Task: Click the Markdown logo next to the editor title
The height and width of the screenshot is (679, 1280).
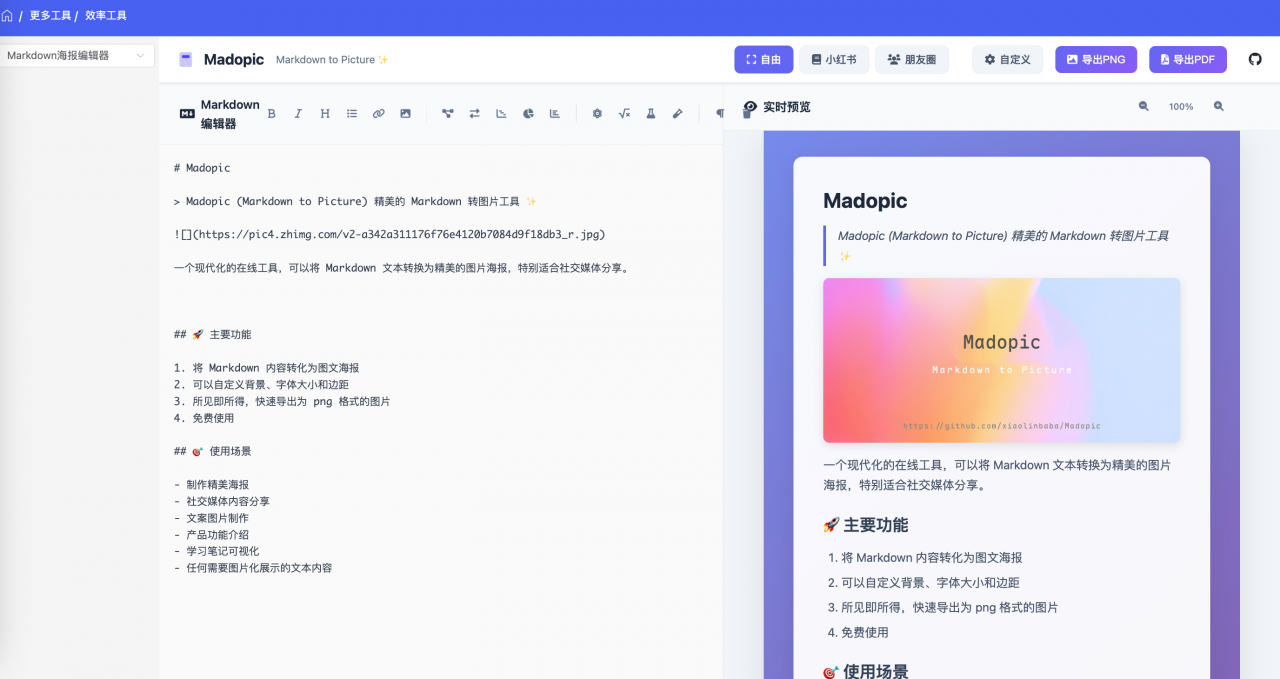Action: 187,114
